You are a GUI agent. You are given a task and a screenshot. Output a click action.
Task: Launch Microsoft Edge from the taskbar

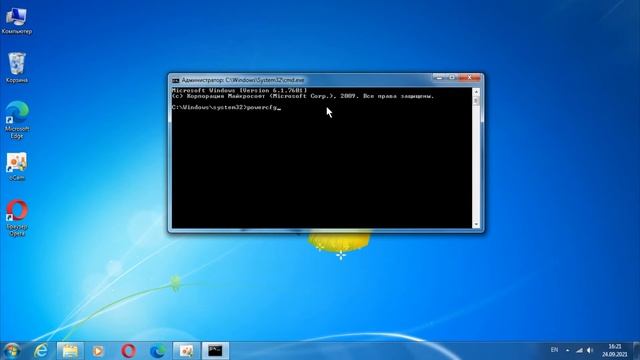pos(158,351)
